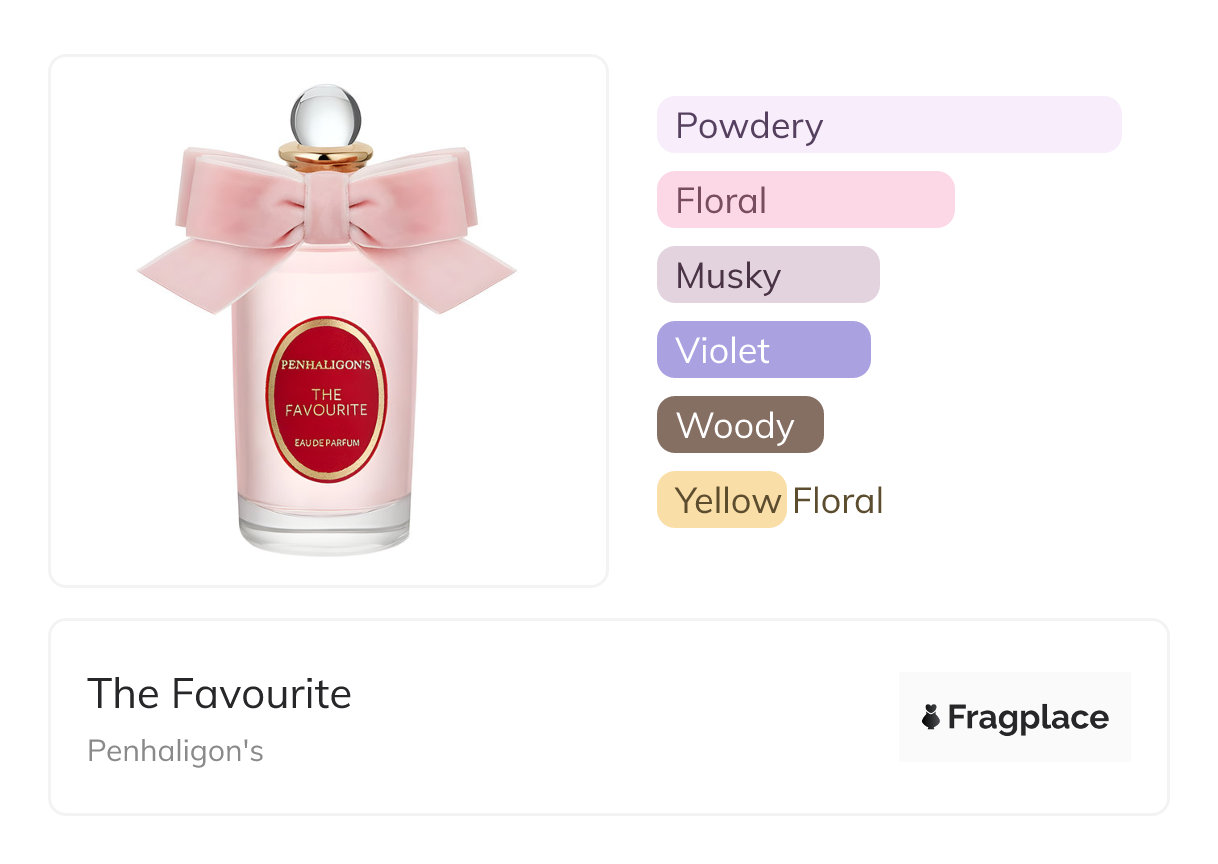
Task: Select the Yellow highlighted accord bar
Action: pyautogui.click(x=722, y=500)
